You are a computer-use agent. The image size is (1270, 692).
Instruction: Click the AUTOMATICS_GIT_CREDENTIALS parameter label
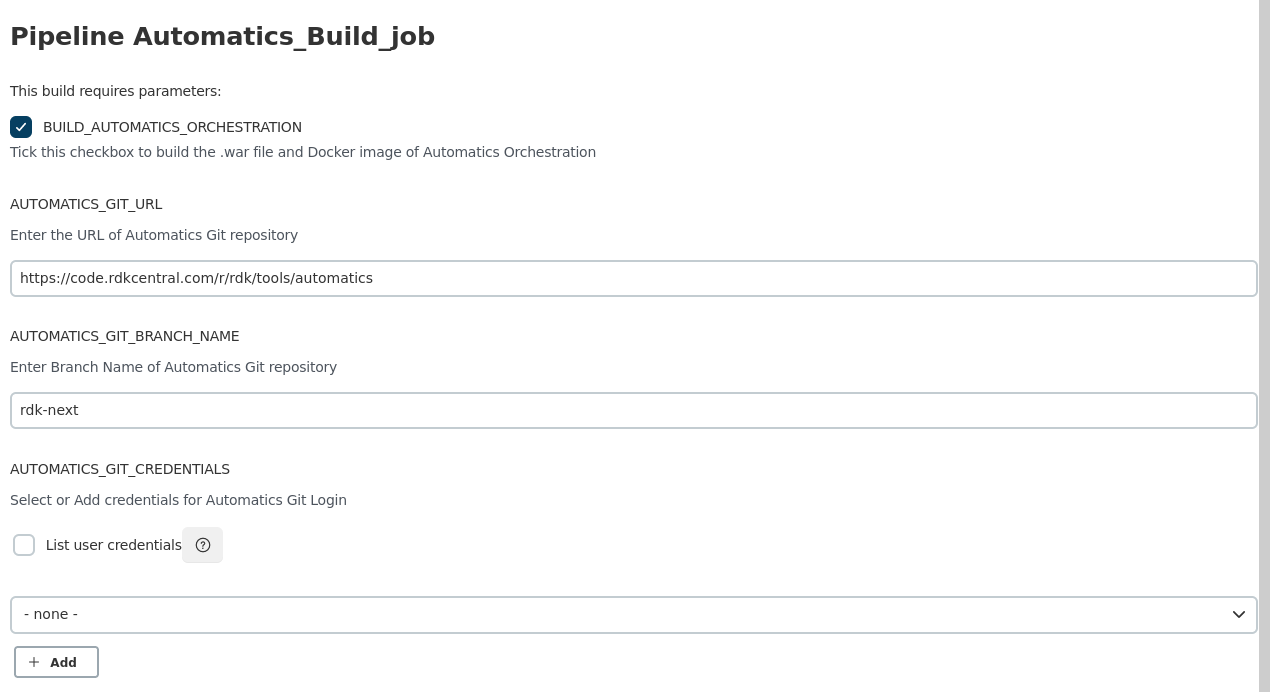click(120, 469)
